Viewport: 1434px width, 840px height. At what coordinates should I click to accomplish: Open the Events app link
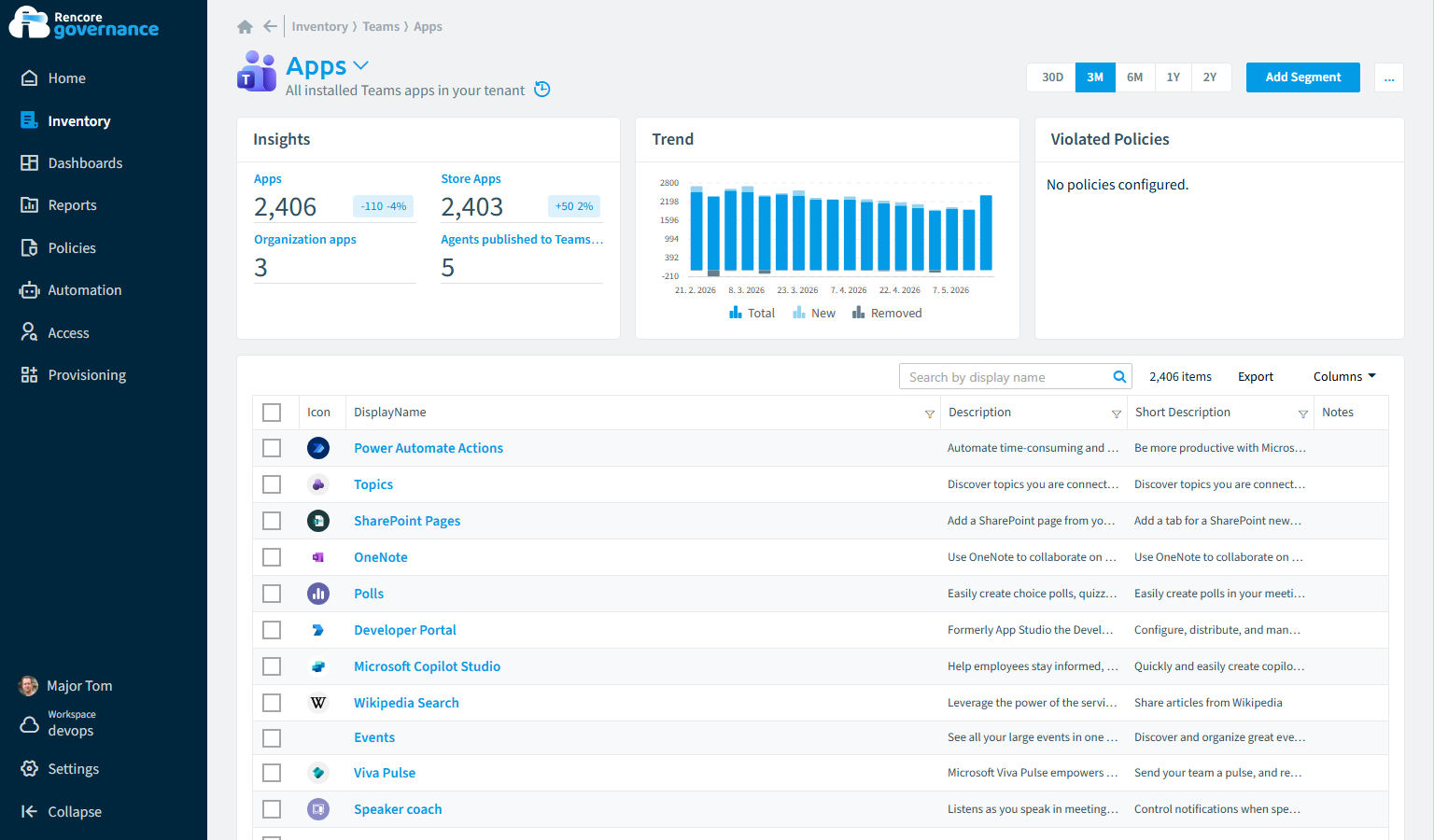pyautogui.click(x=374, y=737)
